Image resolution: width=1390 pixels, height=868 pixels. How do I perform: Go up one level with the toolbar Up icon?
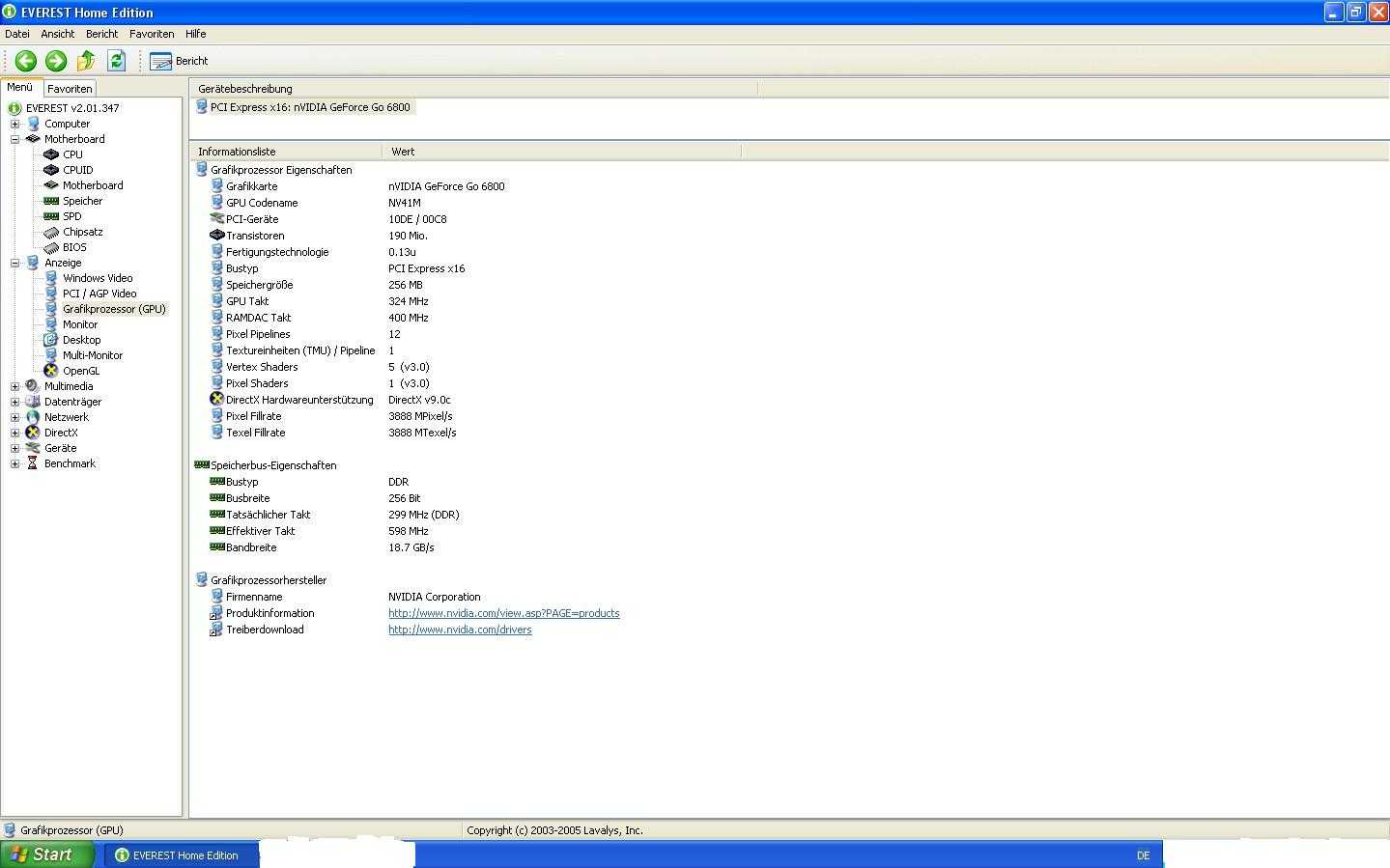point(86,61)
